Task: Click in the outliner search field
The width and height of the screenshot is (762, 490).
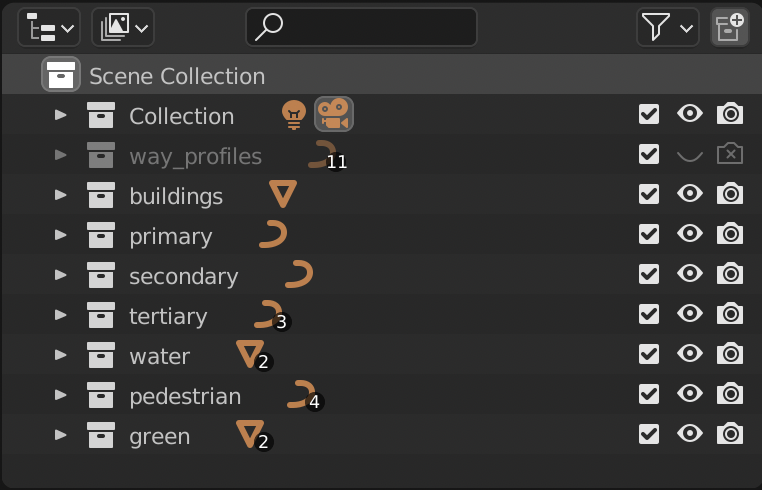Action: [362, 27]
